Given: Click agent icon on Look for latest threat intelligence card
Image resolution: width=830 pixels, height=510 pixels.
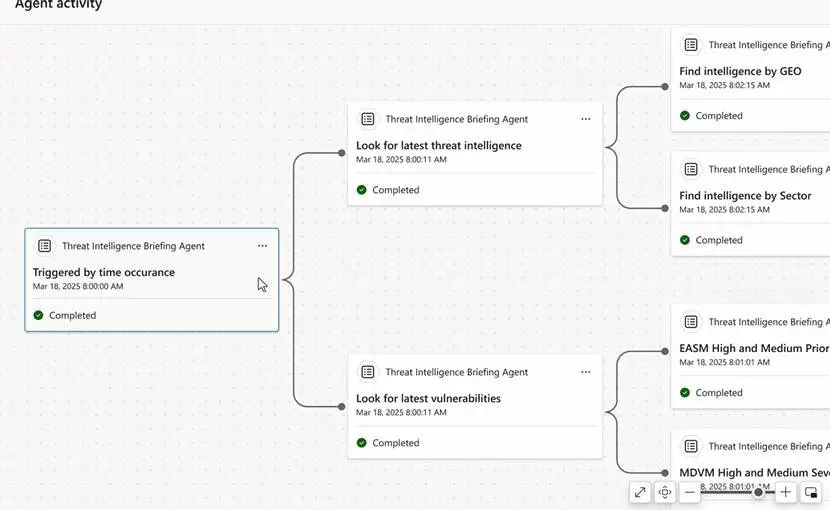Looking at the screenshot, I should [x=367, y=119].
